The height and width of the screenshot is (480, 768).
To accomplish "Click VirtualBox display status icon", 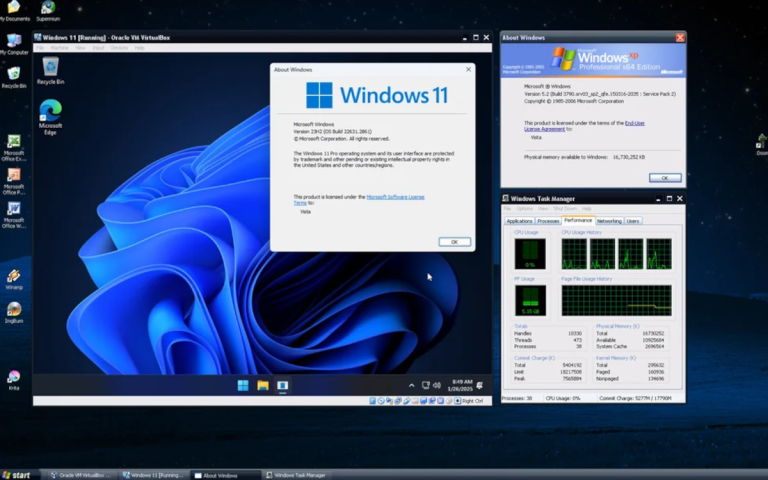I will pyautogui.click(x=423, y=401).
